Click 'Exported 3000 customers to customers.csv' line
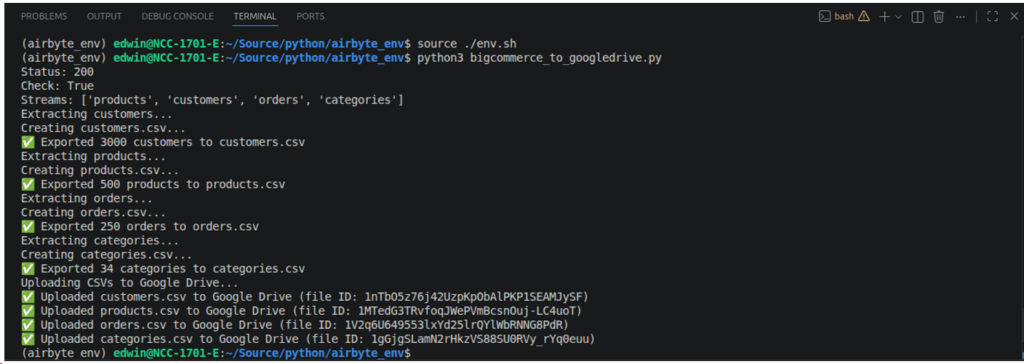 (163, 142)
